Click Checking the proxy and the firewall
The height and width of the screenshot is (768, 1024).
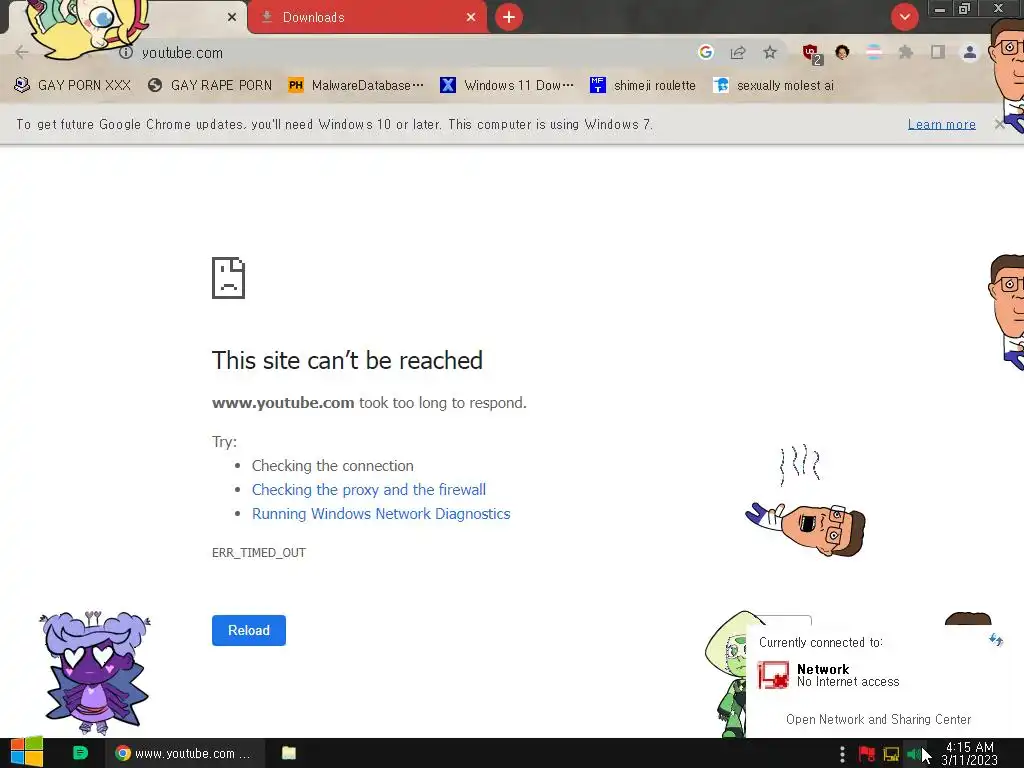(x=369, y=490)
